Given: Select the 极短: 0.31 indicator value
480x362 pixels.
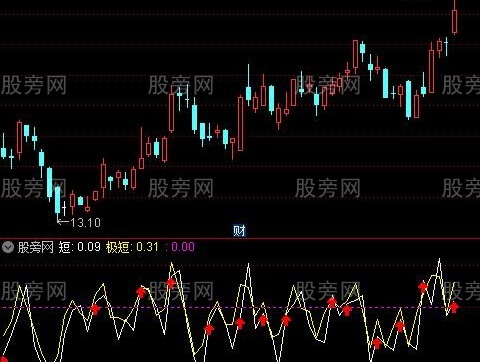Looking at the screenshot, I should 132,247.
